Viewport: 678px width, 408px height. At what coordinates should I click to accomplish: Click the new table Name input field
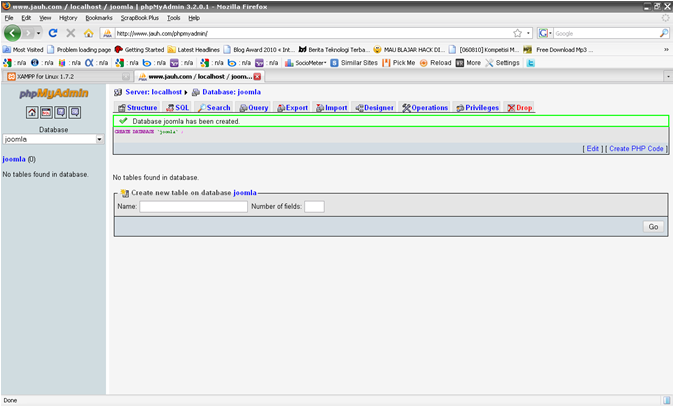click(x=193, y=207)
